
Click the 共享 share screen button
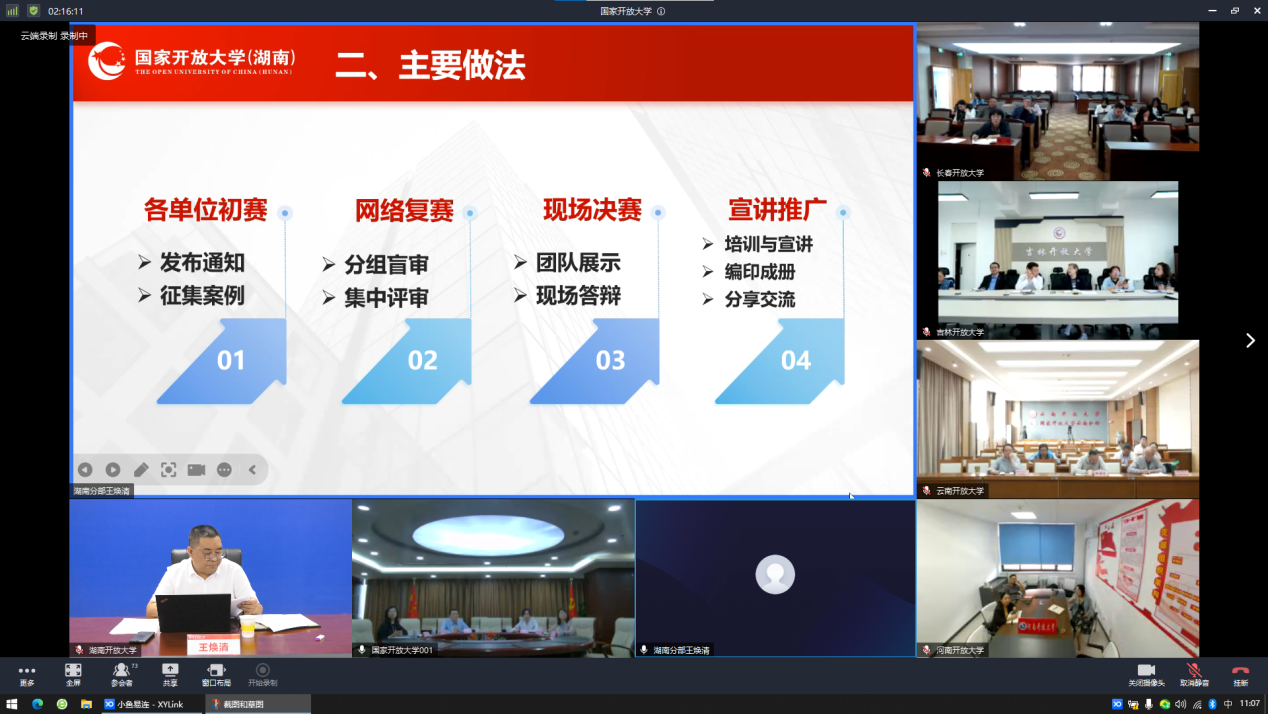(170, 675)
